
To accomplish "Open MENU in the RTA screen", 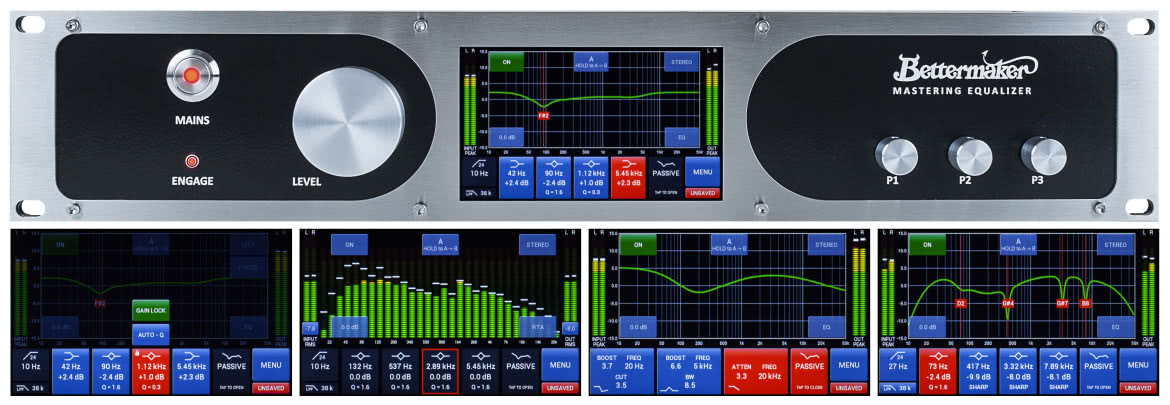I will pos(560,365).
